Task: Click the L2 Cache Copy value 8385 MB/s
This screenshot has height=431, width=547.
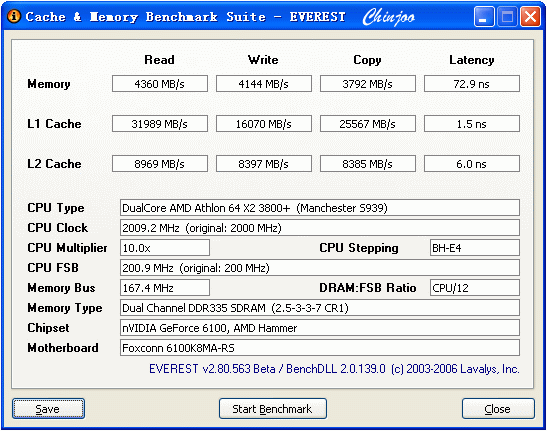Action: (x=368, y=164)
